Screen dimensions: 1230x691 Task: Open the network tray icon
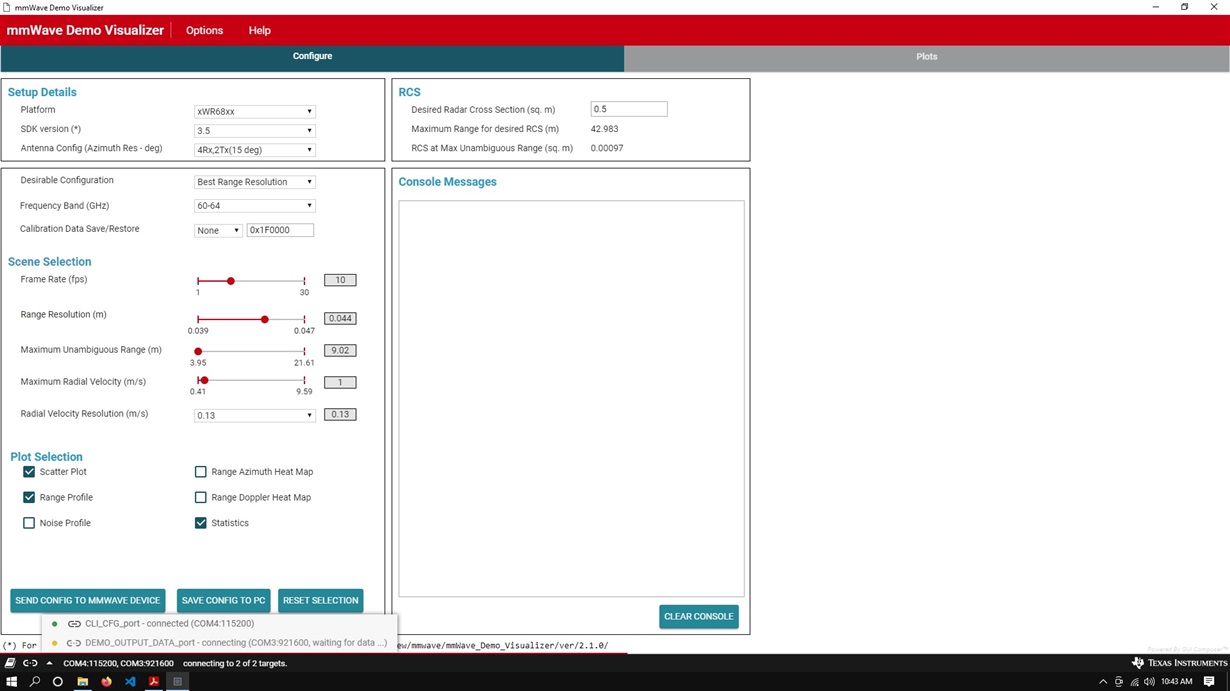pos(1134,682)
